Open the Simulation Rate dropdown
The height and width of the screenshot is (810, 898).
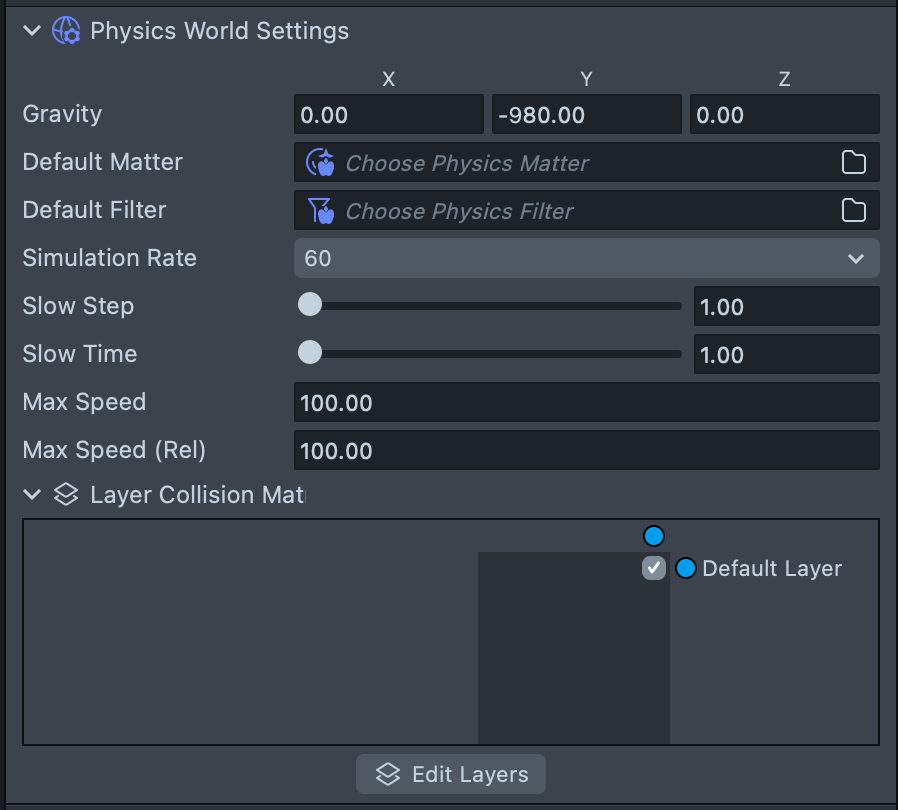point(586,258)
